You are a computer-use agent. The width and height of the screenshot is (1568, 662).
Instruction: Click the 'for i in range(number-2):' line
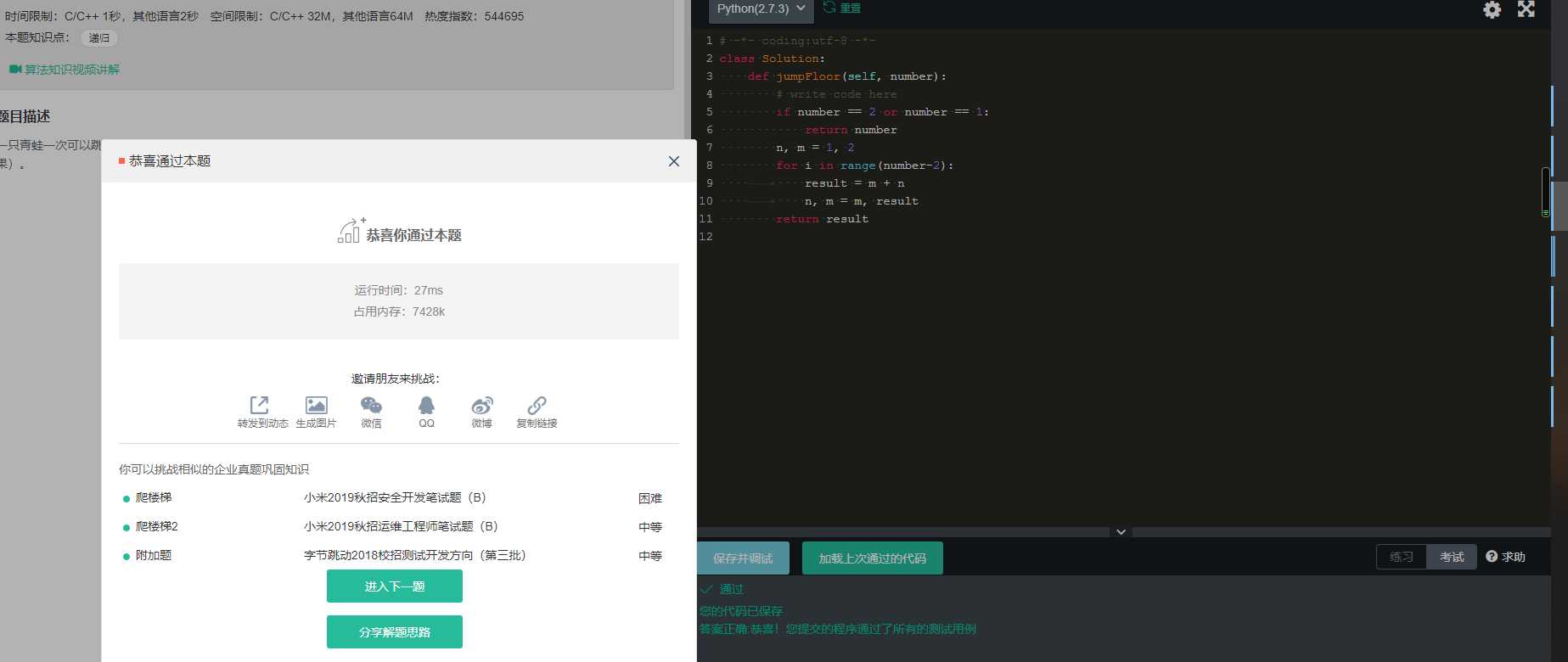[x=864, y=165]
